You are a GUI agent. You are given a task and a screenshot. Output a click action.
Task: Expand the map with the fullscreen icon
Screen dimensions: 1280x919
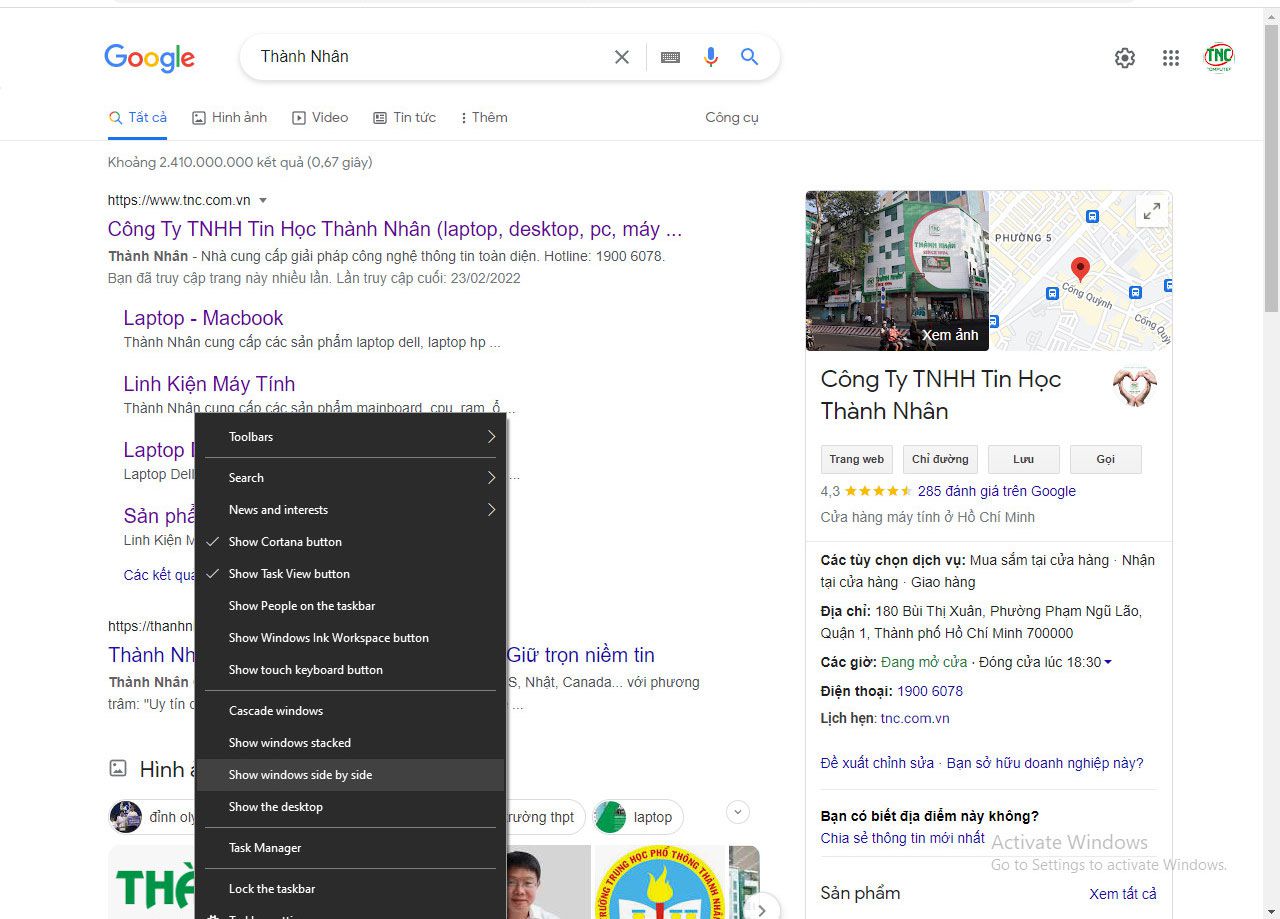point(1152,211)
